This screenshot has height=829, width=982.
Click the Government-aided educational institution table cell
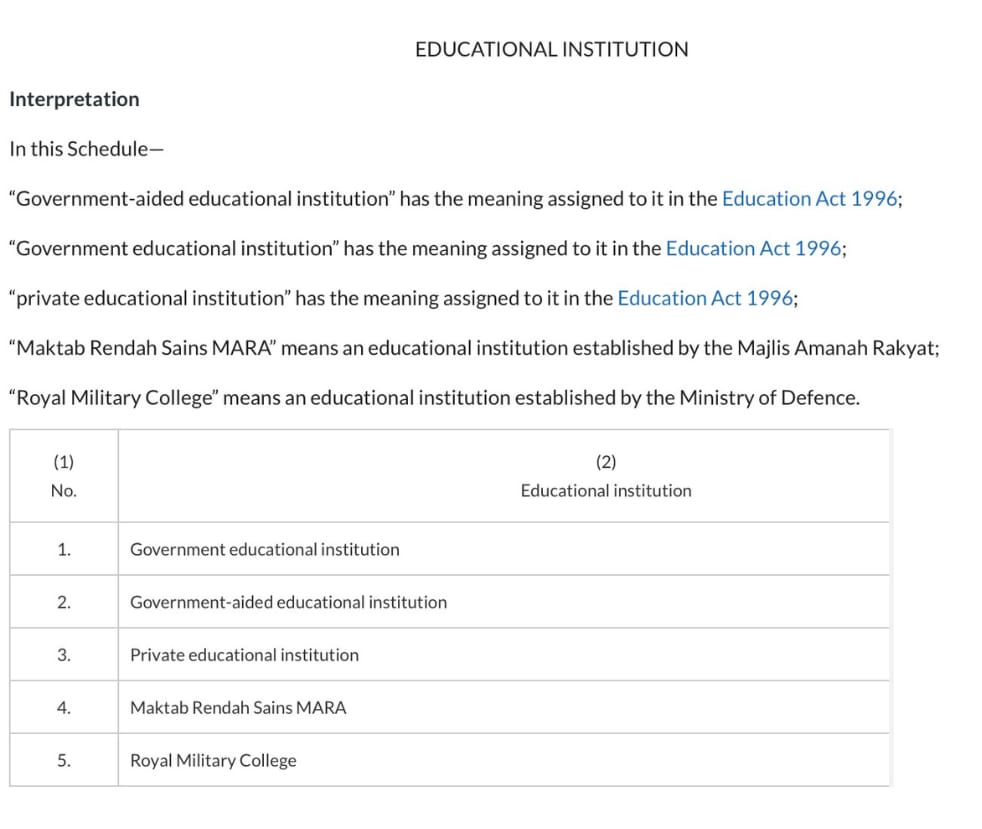[x=504, y=602]
